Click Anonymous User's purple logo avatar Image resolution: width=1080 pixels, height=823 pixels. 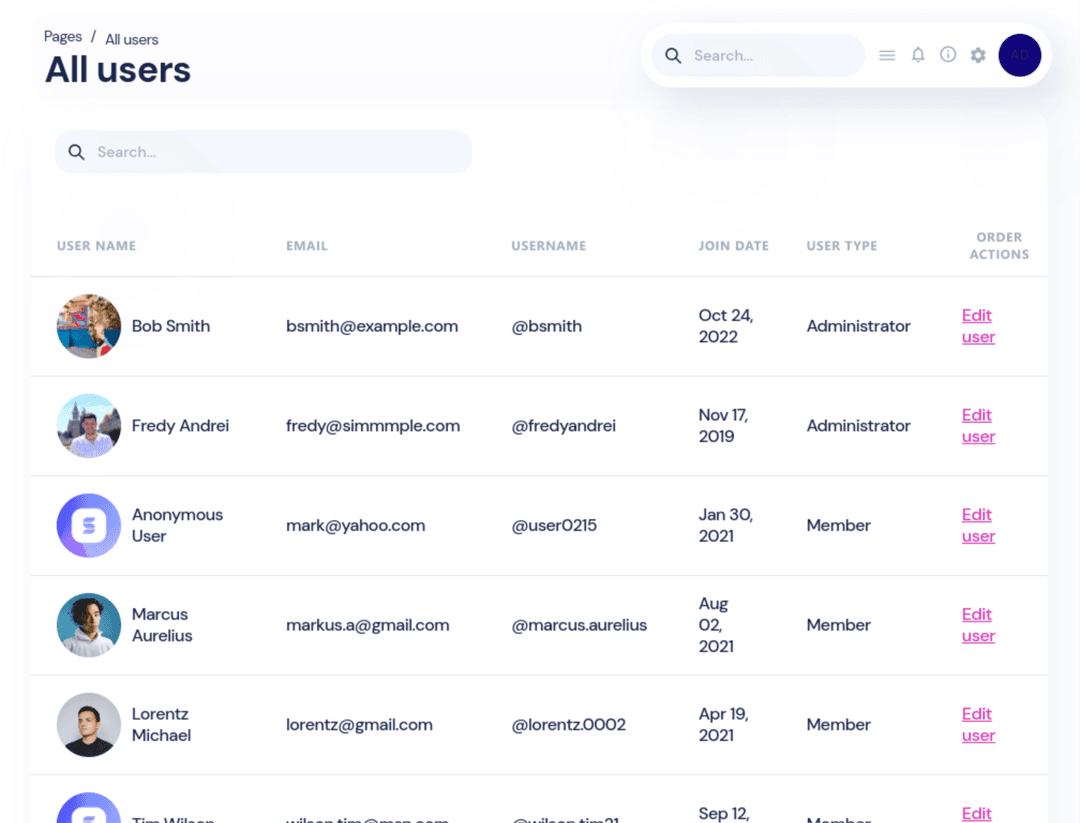[x=88, y=525]
